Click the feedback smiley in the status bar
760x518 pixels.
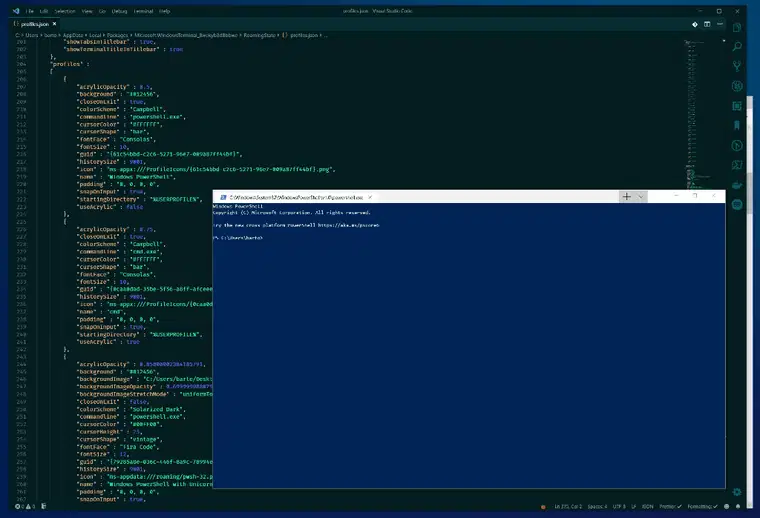pos(727,506)
